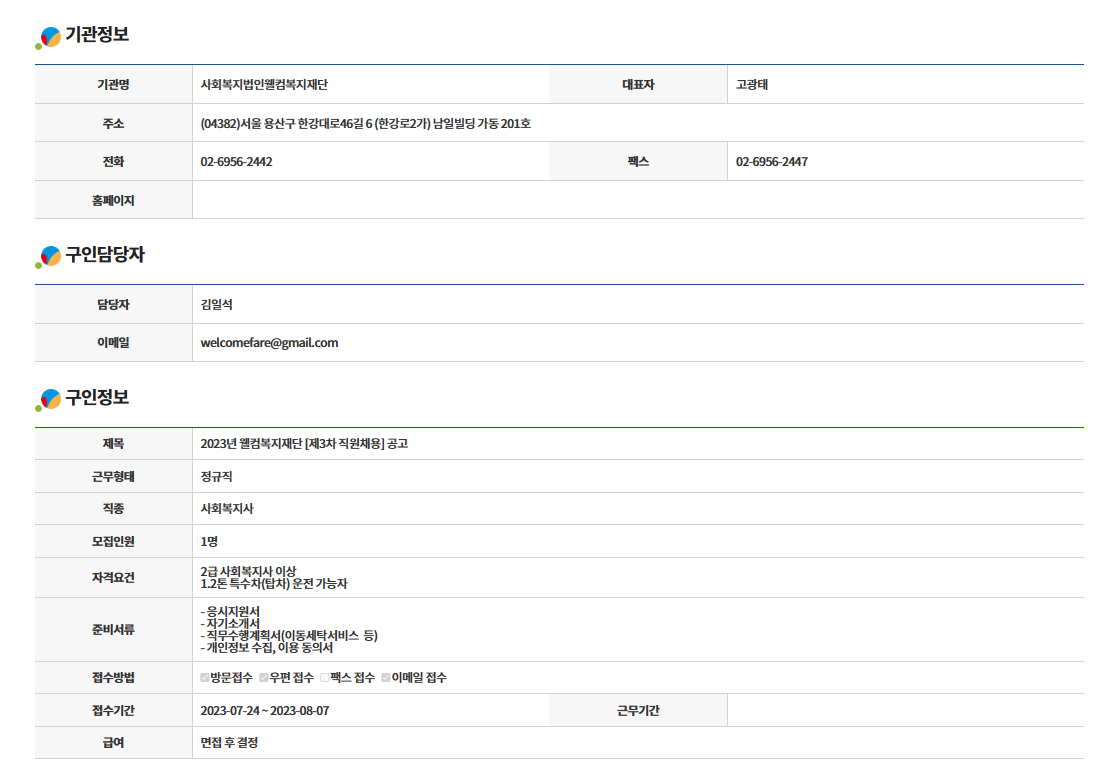Toggle the 이메일 접수 checkbox
Image resolution: width=1117 pixels, height=769 pixels.
386,678
